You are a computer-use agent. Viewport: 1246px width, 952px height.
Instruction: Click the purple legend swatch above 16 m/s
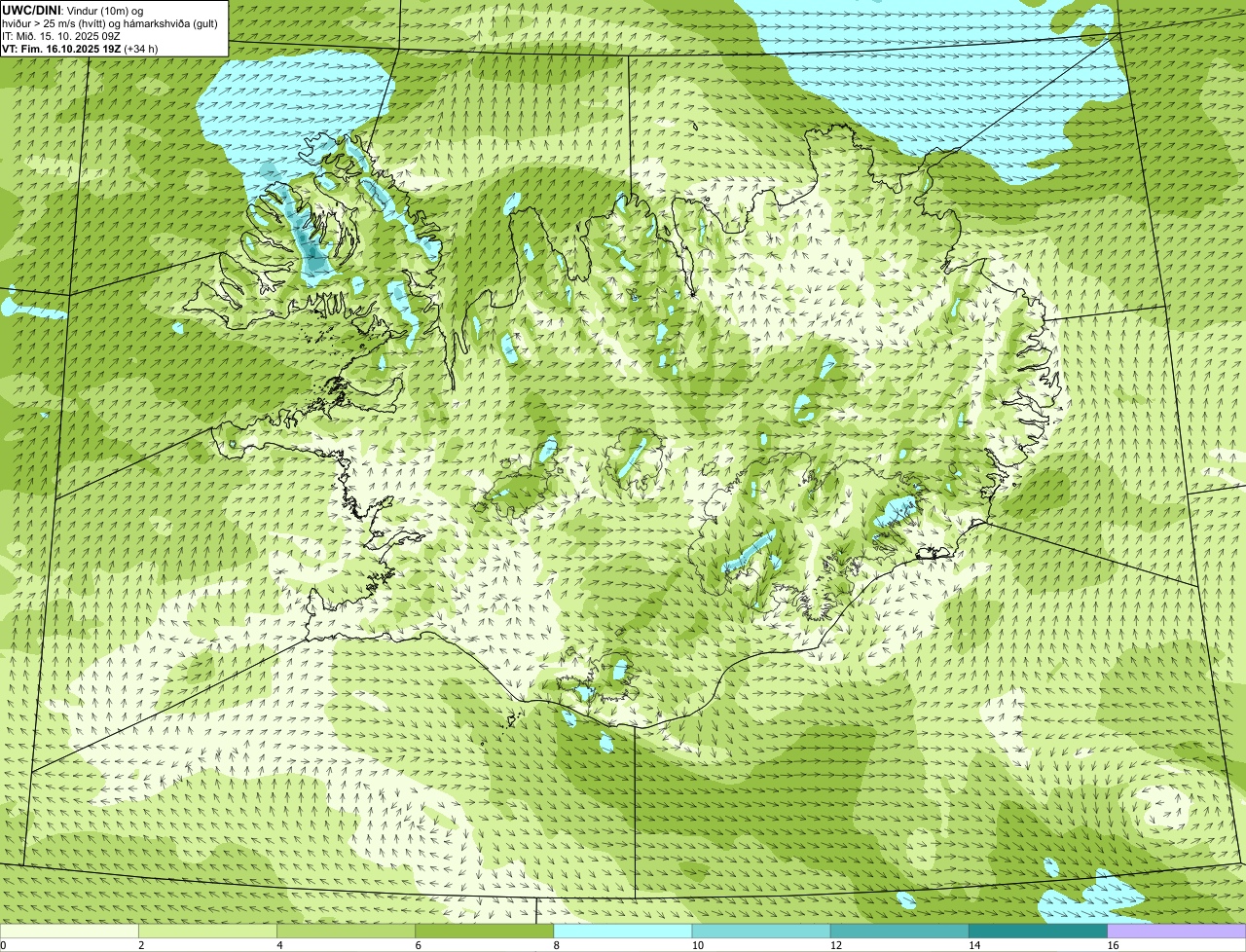tap(1177, 932)
